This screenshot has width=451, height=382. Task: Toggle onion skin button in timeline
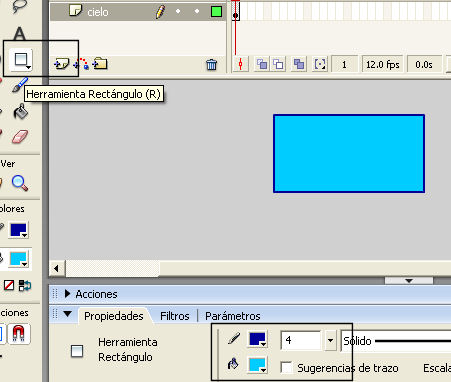[x=262, y=64]
